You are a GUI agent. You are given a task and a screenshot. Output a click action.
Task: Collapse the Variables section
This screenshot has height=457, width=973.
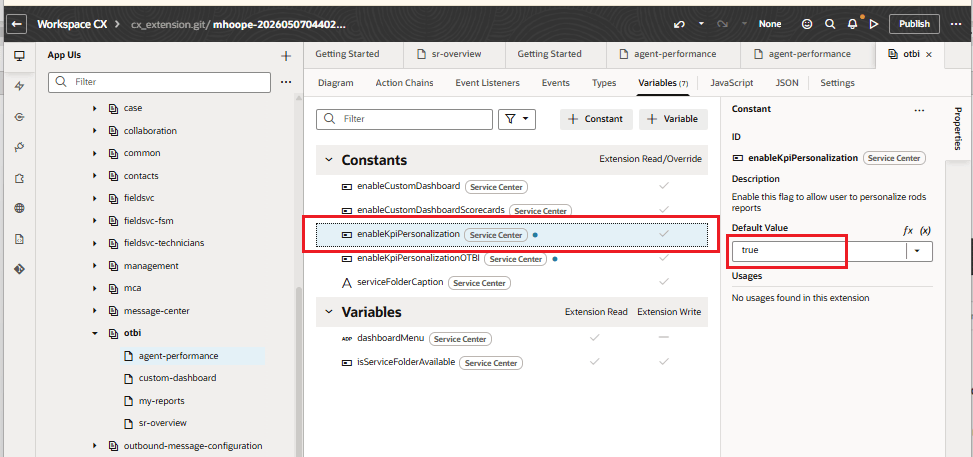[x=328, y=312]
